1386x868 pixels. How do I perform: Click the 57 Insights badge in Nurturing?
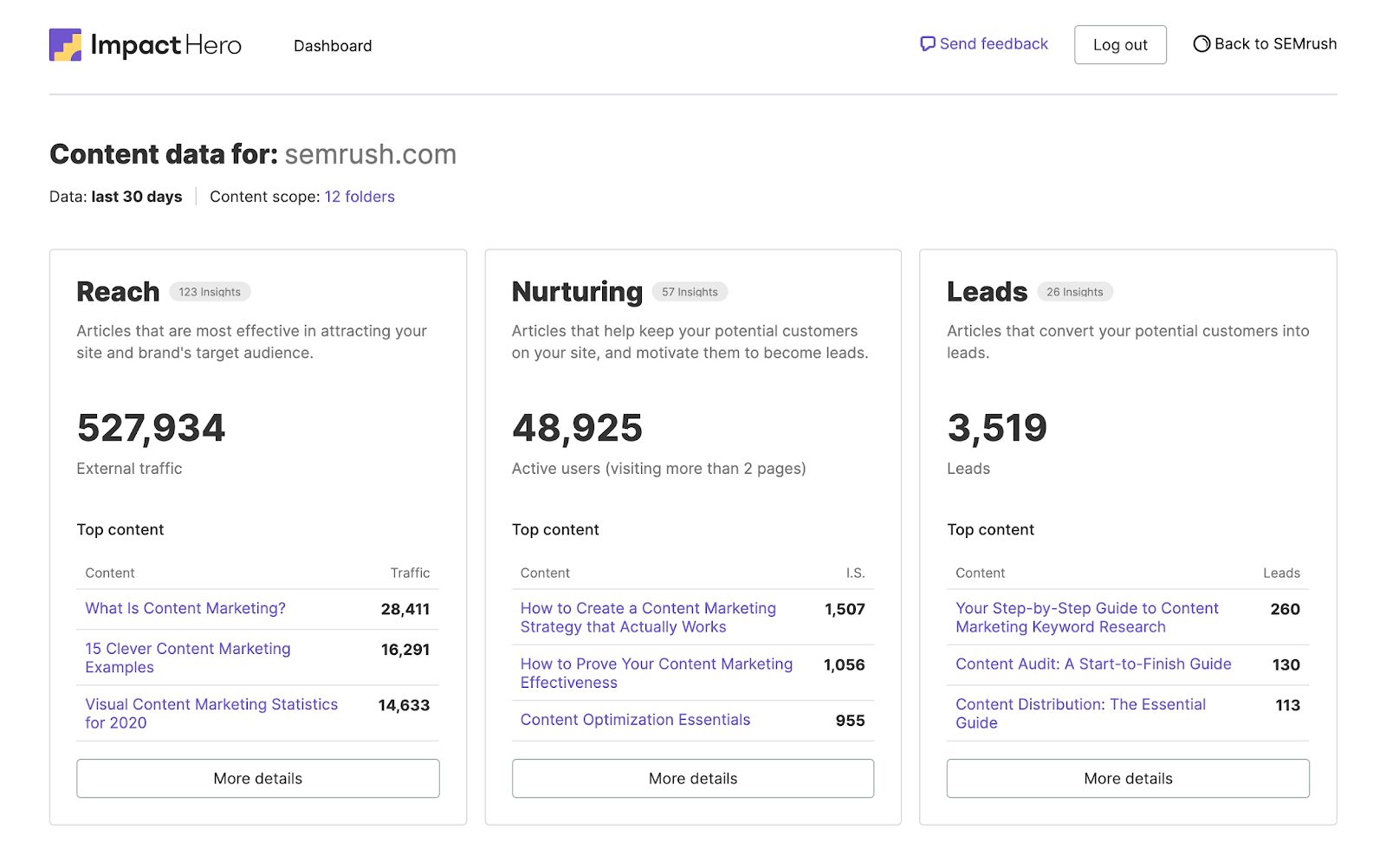(690, 292)
